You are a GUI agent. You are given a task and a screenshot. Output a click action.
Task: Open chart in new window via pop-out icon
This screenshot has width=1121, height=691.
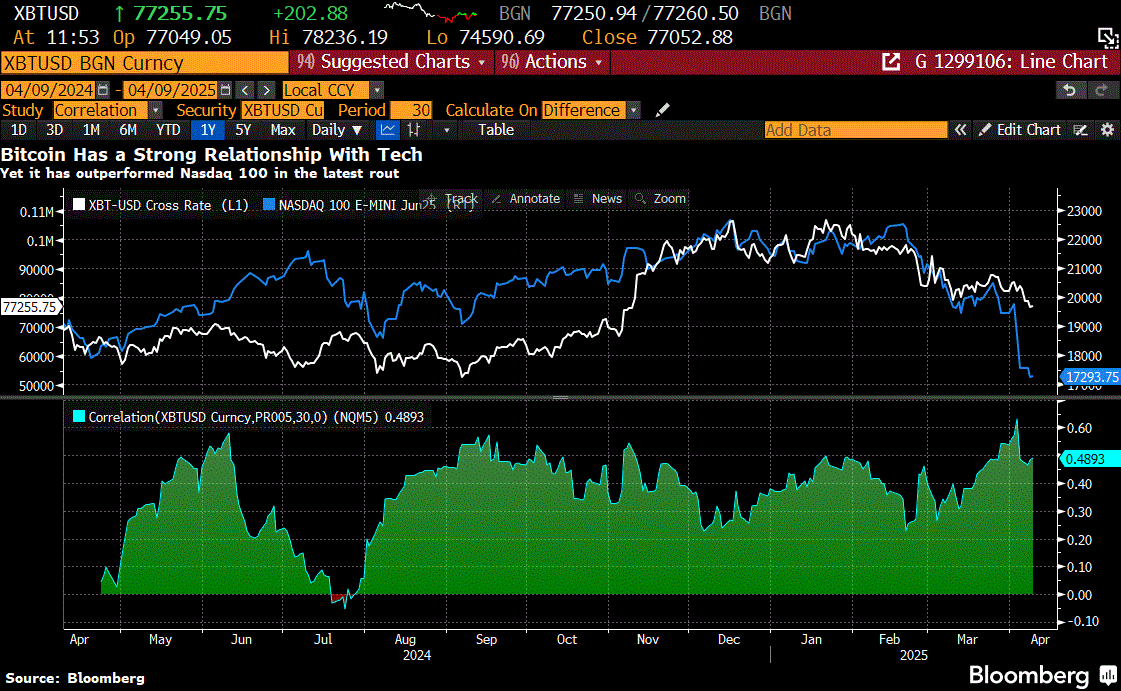coord(891,62)
